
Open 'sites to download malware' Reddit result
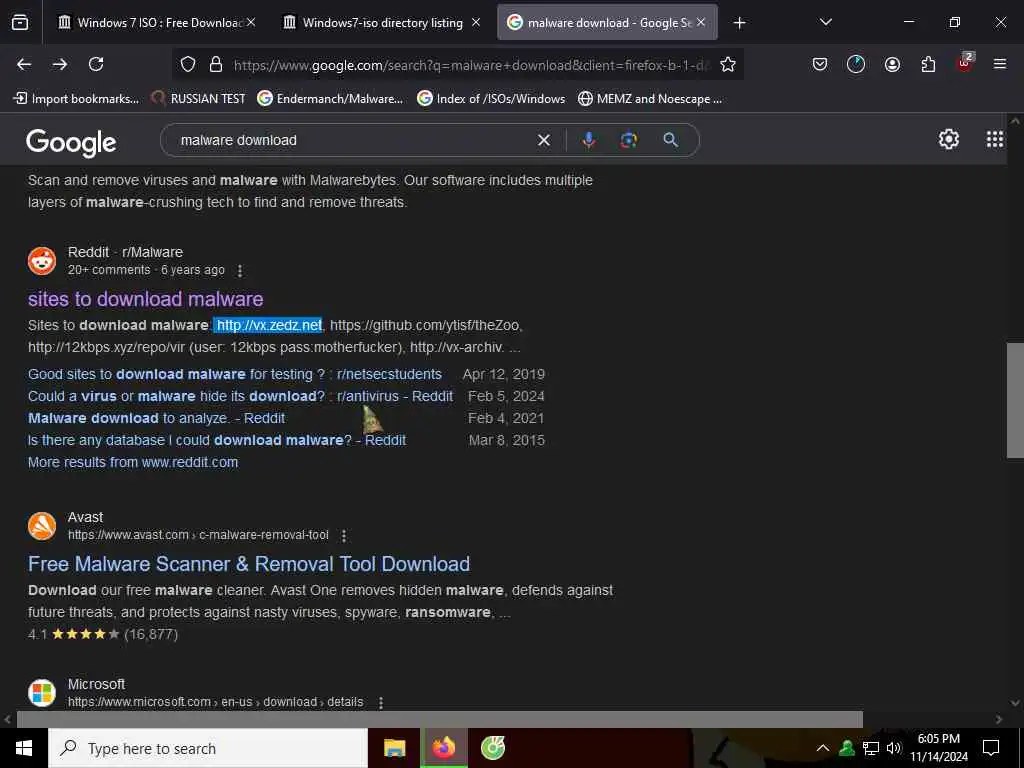click(x=146, y=299)
